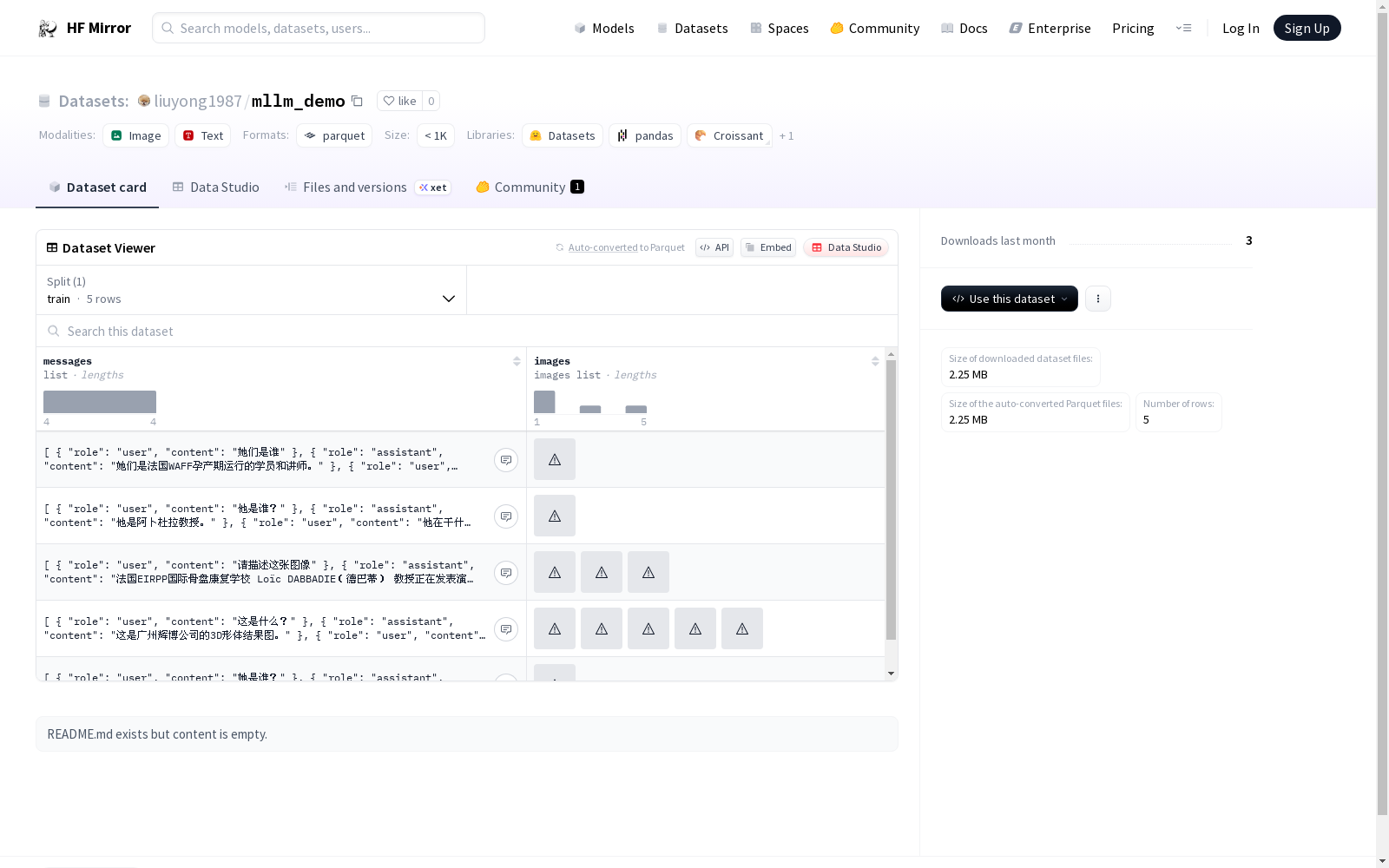Select the Text modality tag
Image resolution: width=1389 pixels, height=868 pixels.
203,135
